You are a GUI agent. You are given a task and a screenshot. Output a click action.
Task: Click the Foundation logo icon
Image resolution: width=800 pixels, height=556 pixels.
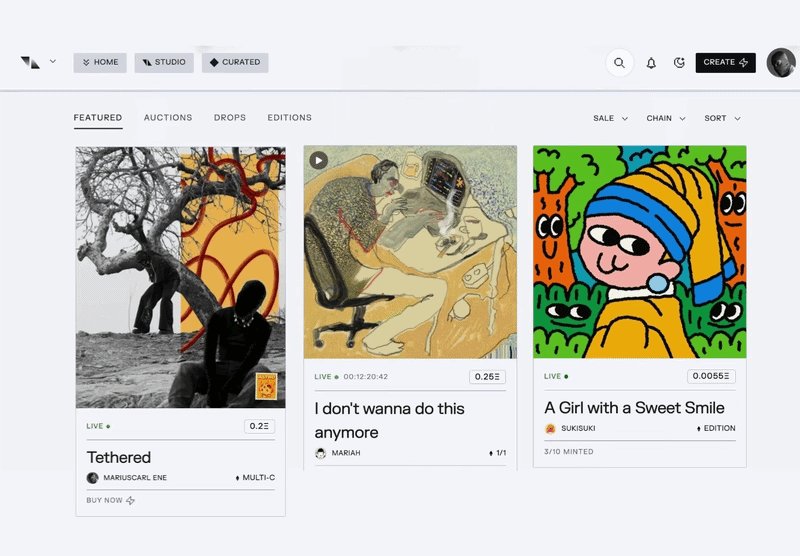click(31, 62)
